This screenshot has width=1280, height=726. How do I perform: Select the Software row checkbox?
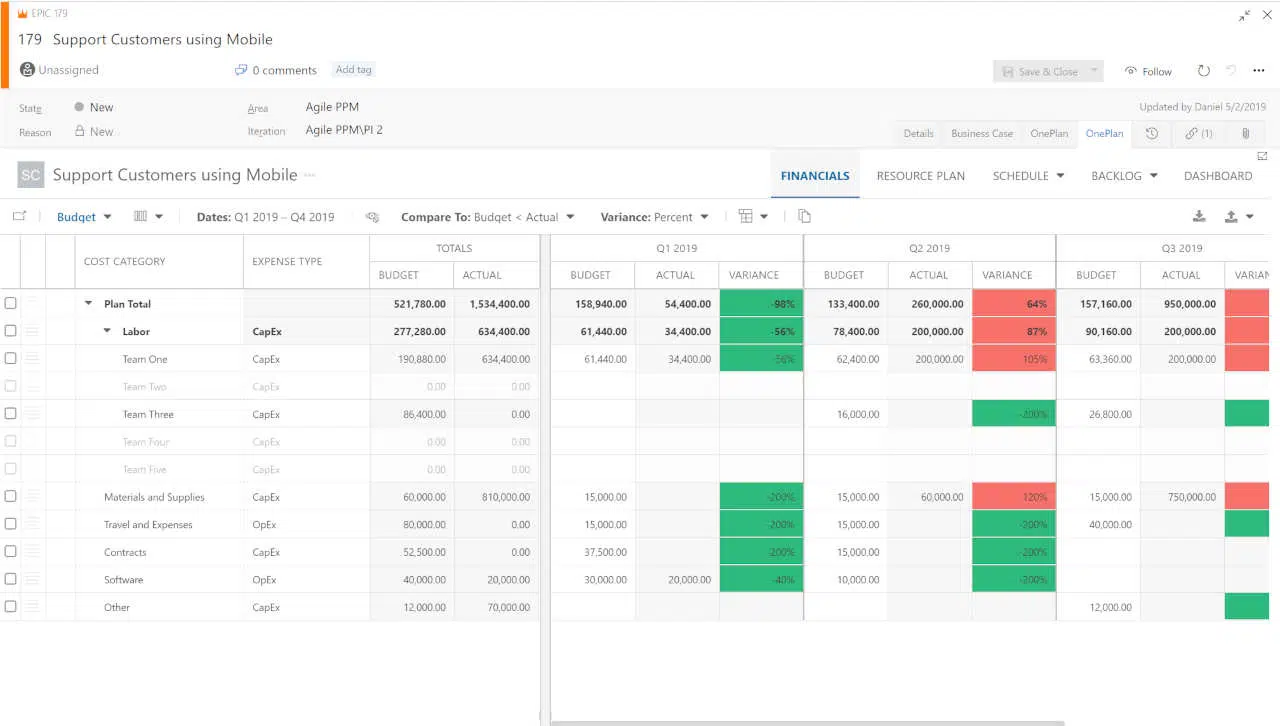[11, 579]
